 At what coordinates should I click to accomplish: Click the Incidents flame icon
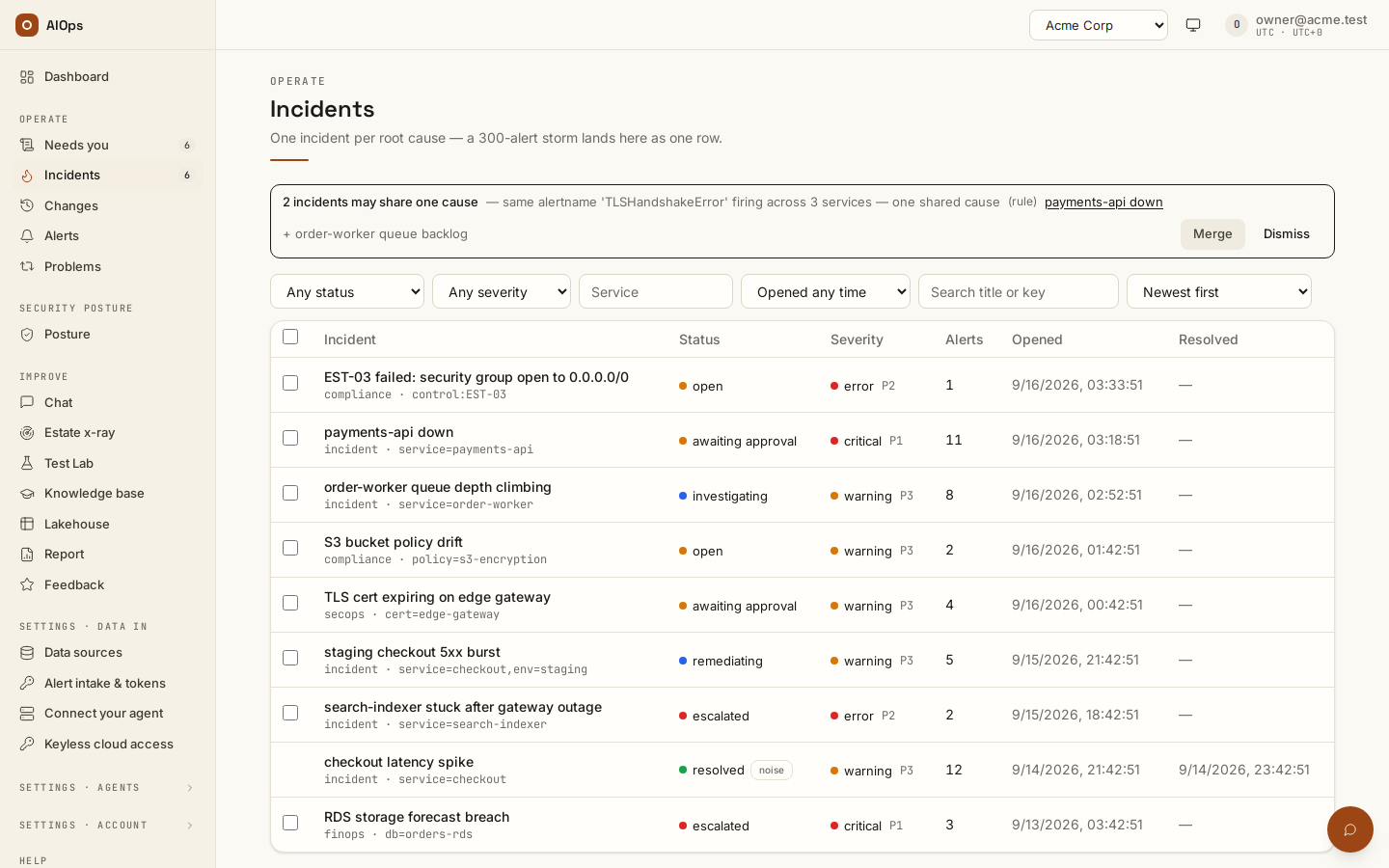(x=27, y=176)
